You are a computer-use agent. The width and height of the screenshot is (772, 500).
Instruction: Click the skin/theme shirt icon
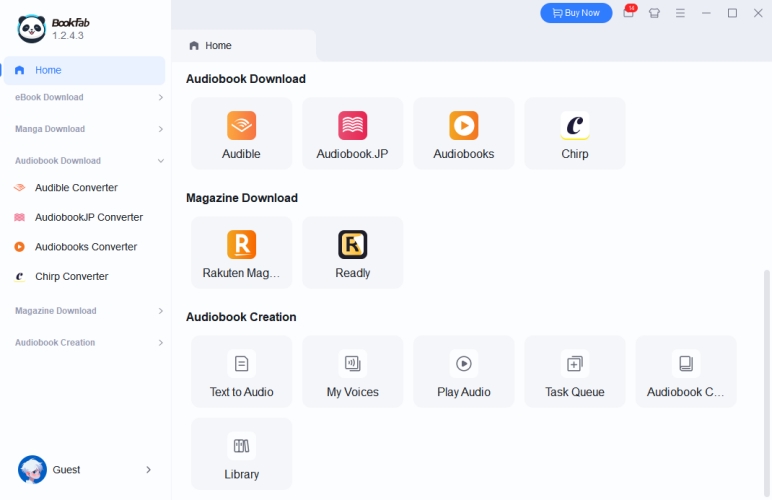coord(654,13)
